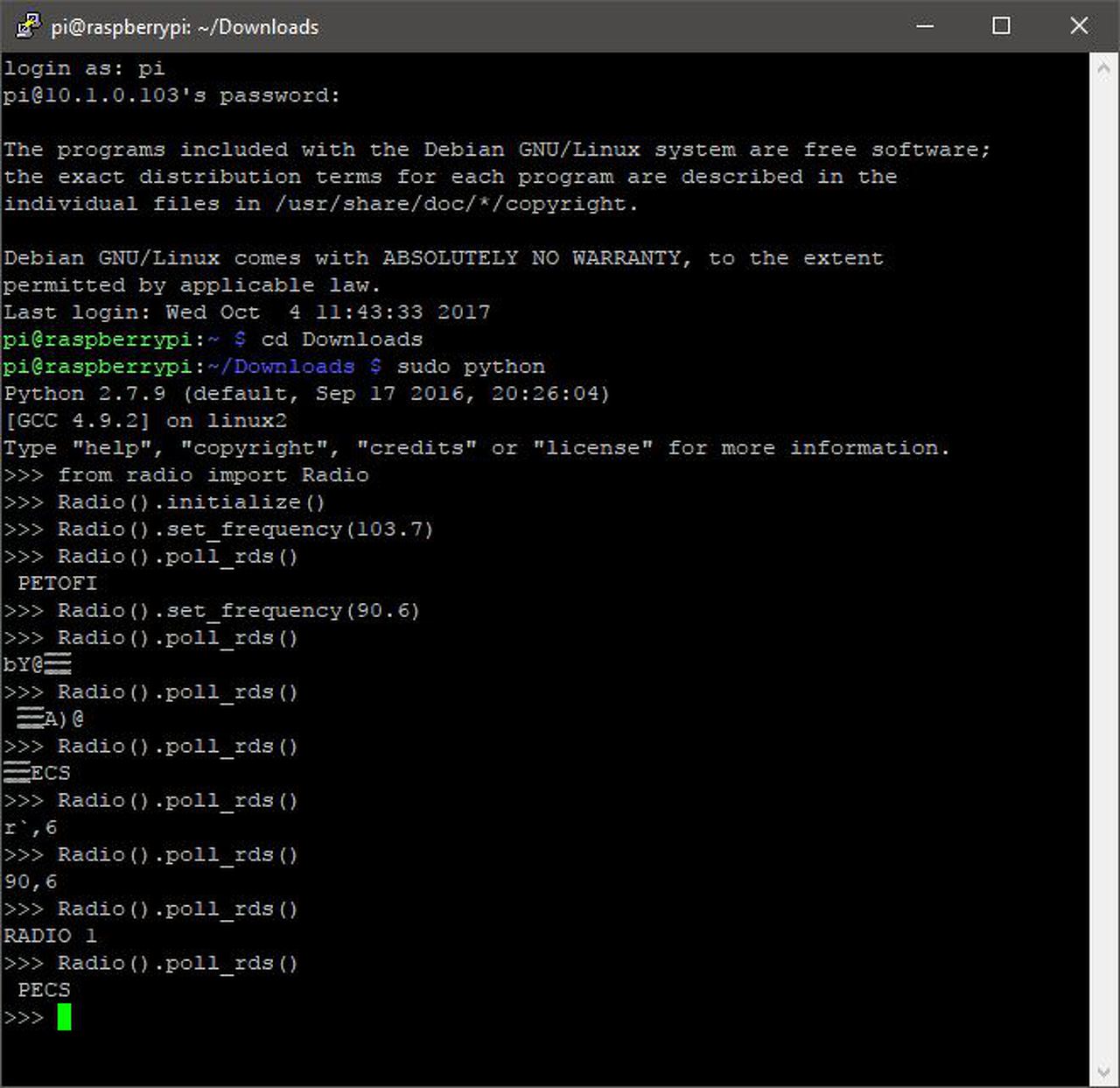The height and width of the screenshot is (1088, 1120).
Task: Click the 'Type "help", "copyright"' information line
Action: coord(477,448)
